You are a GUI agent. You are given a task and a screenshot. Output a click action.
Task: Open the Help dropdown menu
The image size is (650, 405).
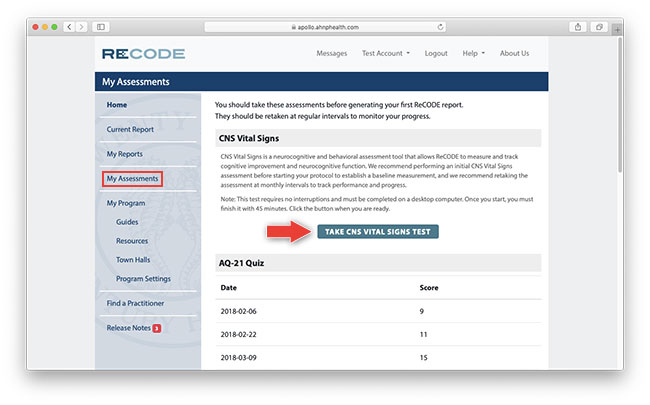coord(473,53)
